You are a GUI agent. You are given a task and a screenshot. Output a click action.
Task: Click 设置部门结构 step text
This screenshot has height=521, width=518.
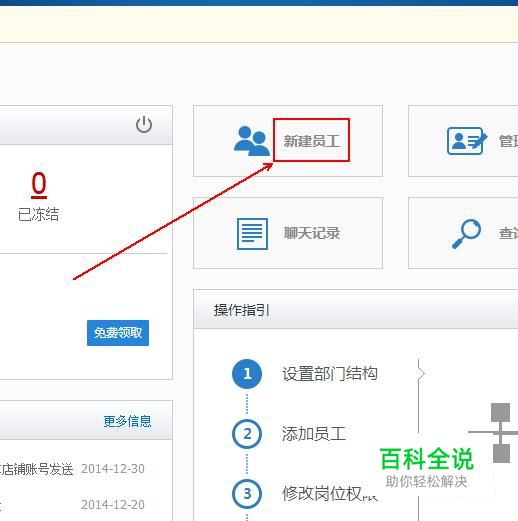click(x=330, y=373)
